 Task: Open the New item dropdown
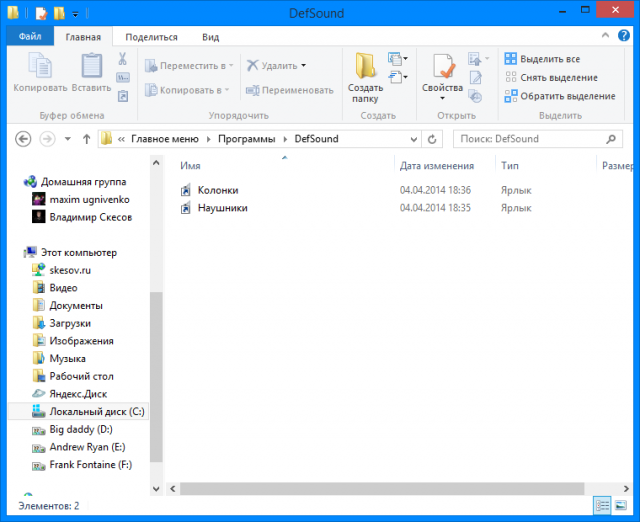click(398, 59)
